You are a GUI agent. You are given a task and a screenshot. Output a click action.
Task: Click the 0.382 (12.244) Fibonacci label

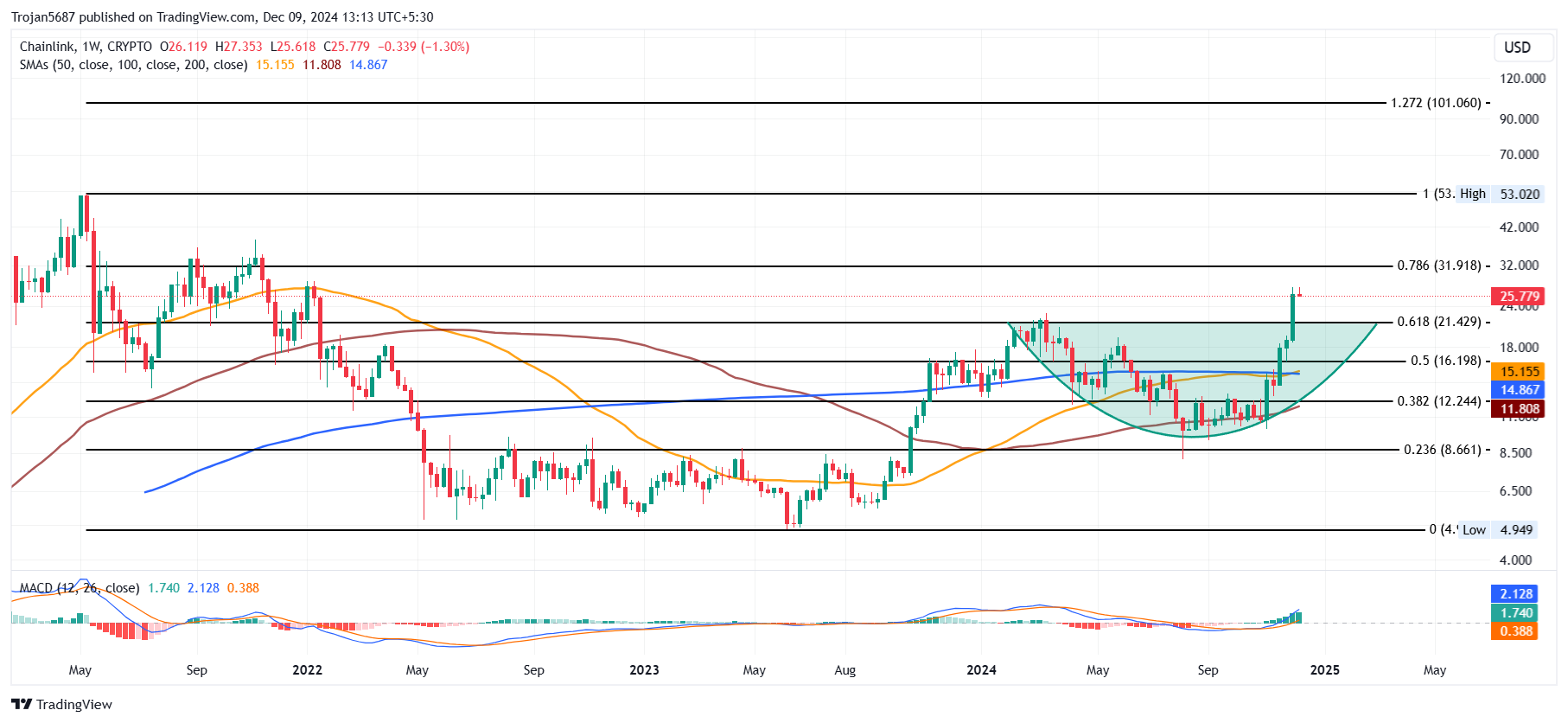pos(1439,401)
